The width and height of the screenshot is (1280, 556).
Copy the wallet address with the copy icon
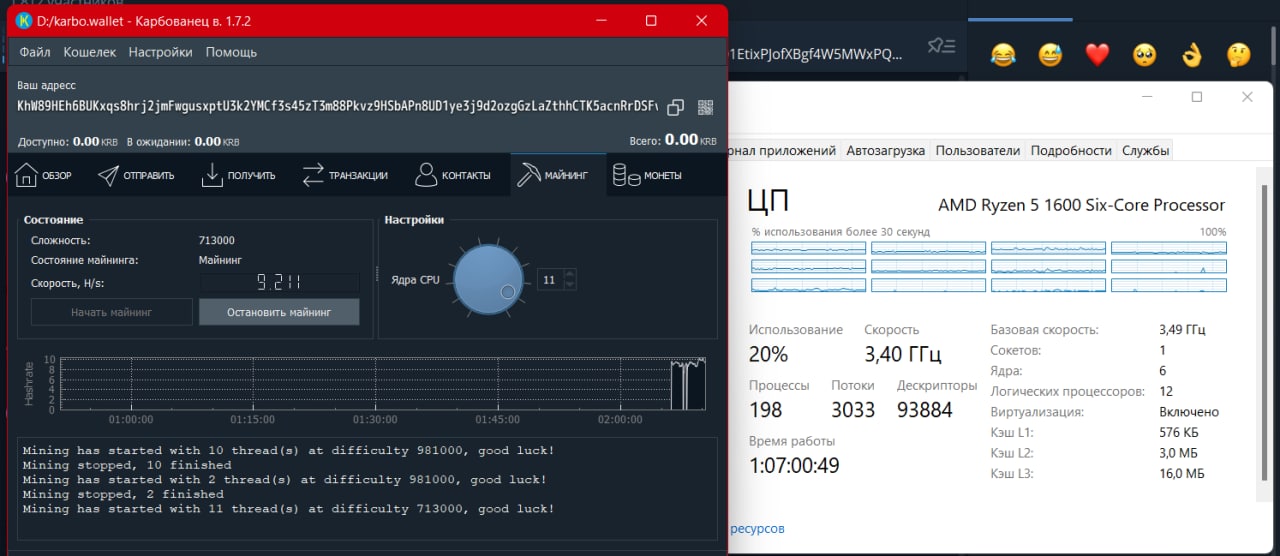click(676, 108)
